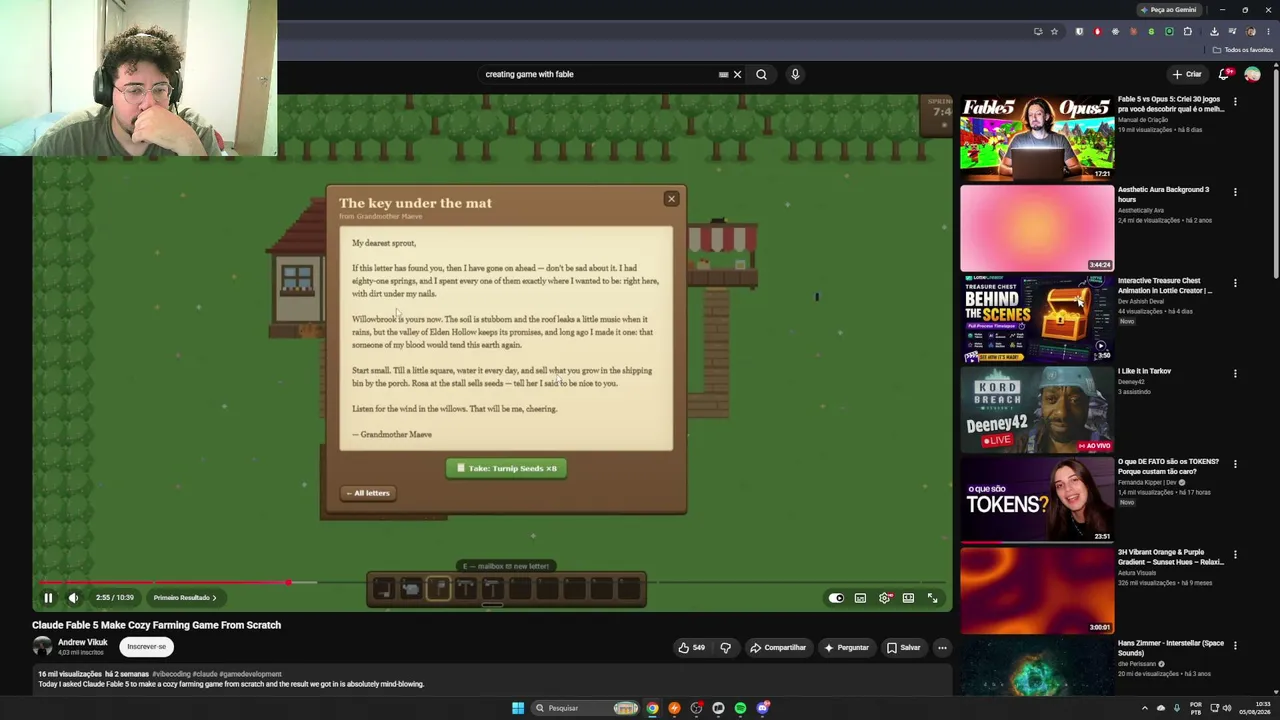Open the Primeiro Resultado chapter chevron

tap(214, 598)
